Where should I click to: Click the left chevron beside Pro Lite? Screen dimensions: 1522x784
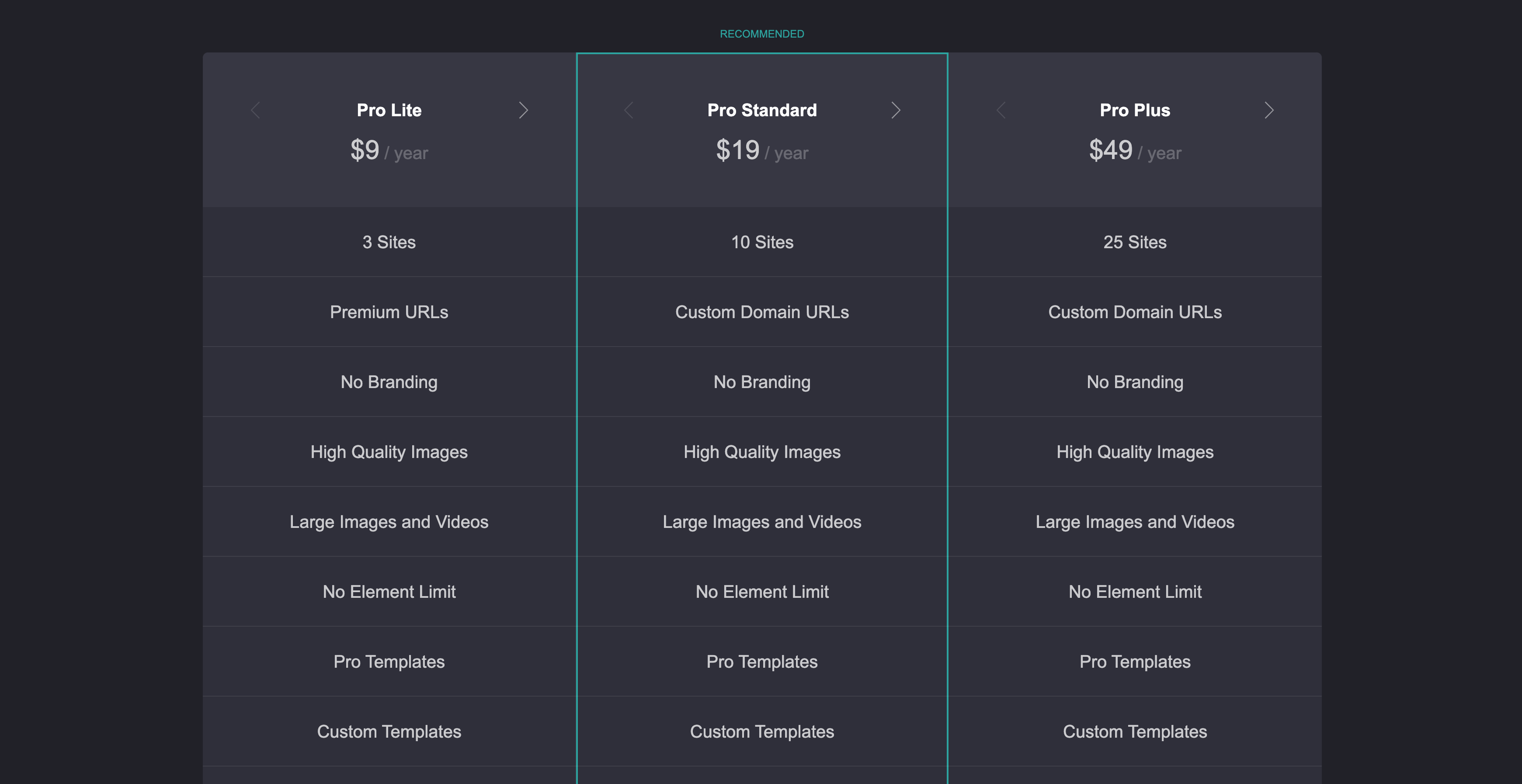click(x=255, y=111)
